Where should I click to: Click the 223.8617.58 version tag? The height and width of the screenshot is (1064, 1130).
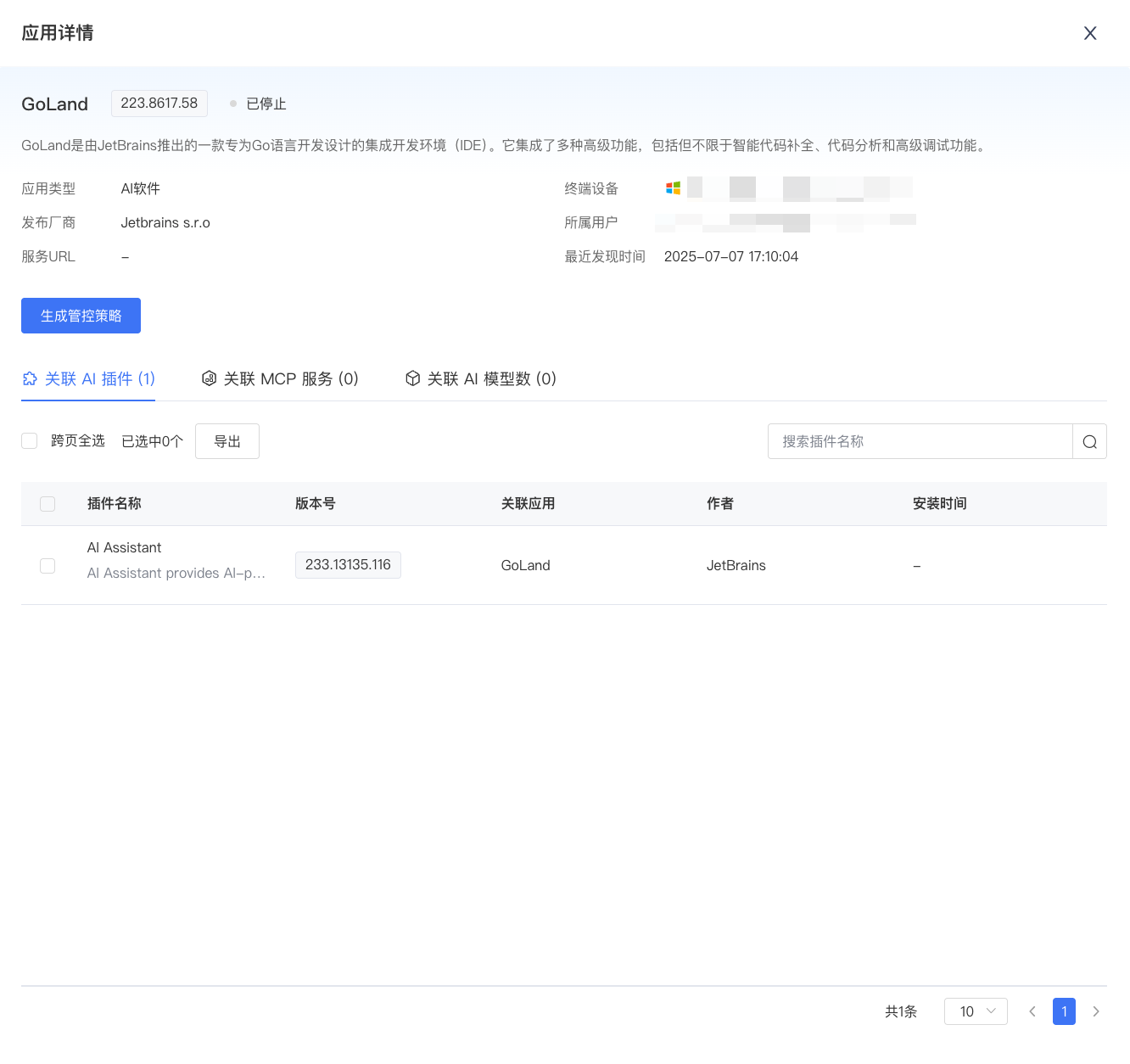(159, 104)
